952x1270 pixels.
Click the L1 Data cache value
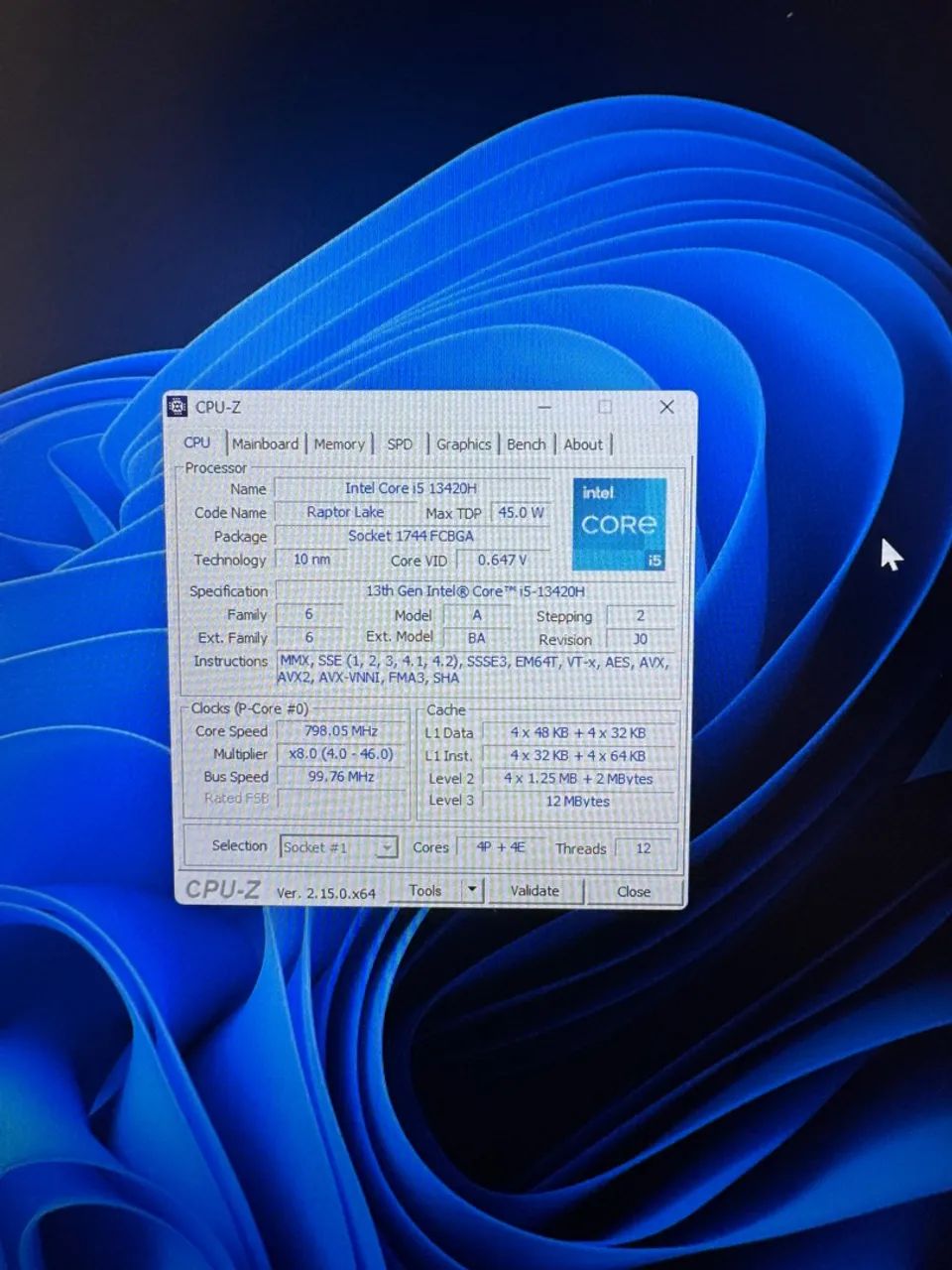coord(578,732)
